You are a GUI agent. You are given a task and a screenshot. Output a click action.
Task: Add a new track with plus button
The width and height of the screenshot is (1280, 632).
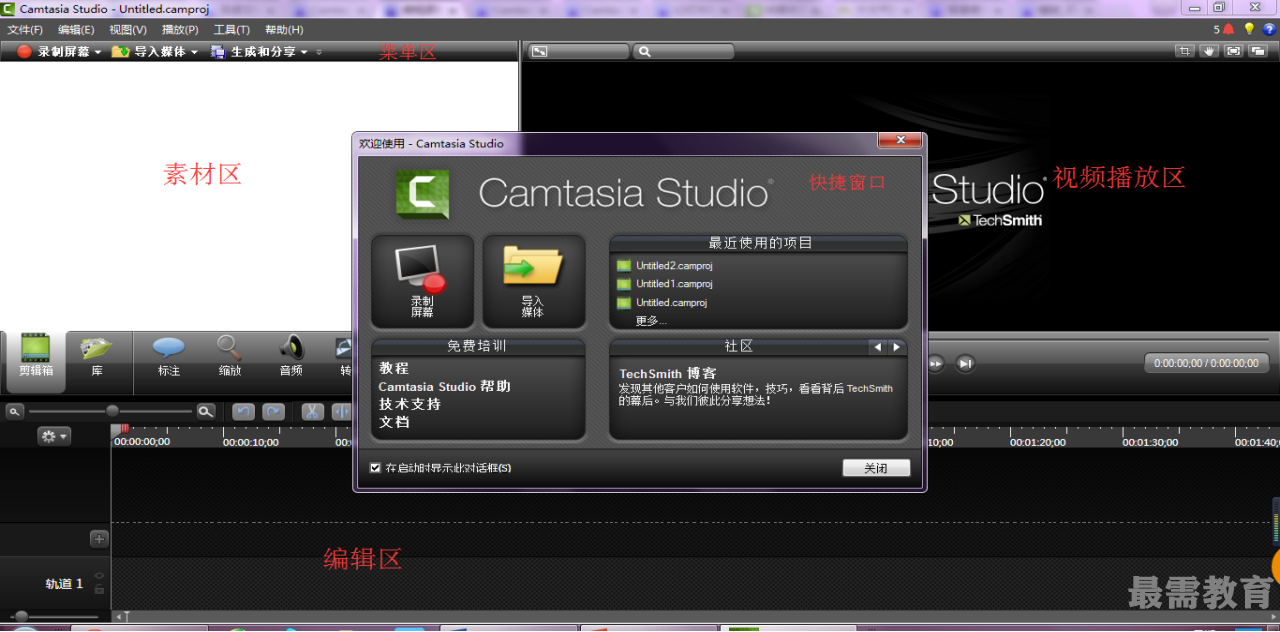pos(99,539)
